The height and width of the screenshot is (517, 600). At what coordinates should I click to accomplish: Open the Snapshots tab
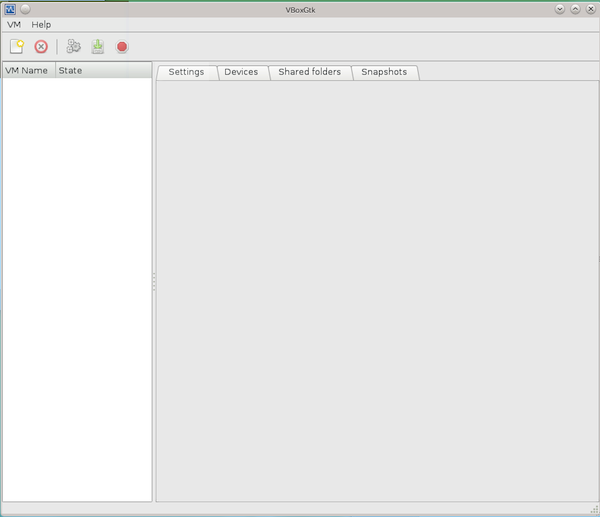[384, 72]
